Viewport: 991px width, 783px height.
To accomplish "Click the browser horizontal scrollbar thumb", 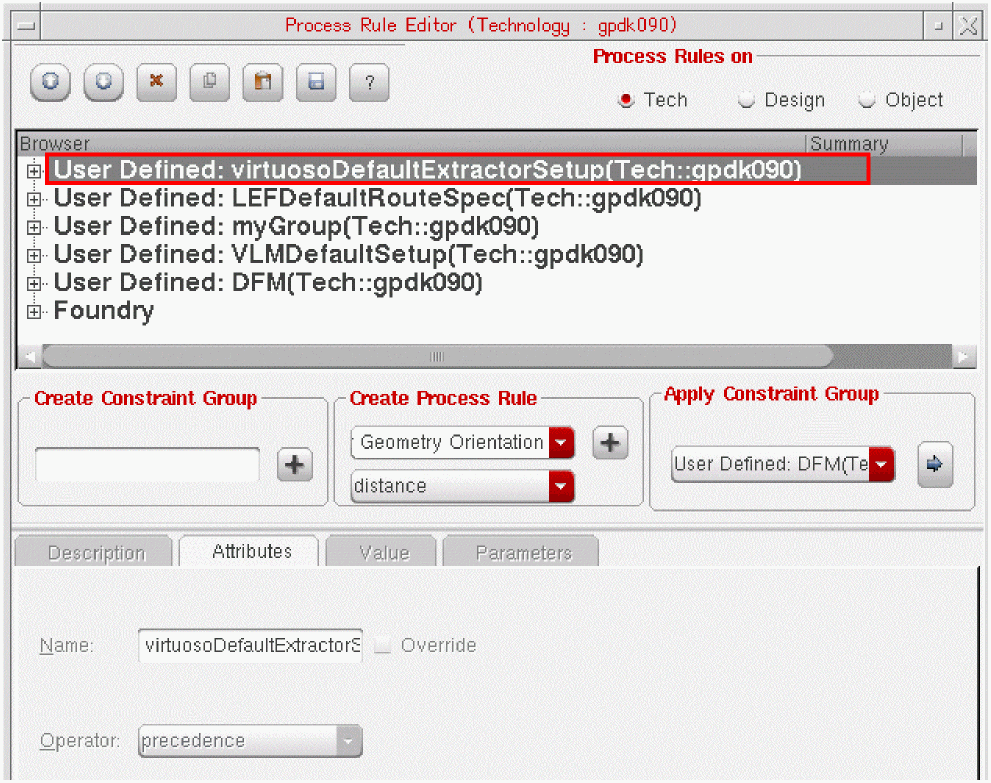I will coord(437,356).
